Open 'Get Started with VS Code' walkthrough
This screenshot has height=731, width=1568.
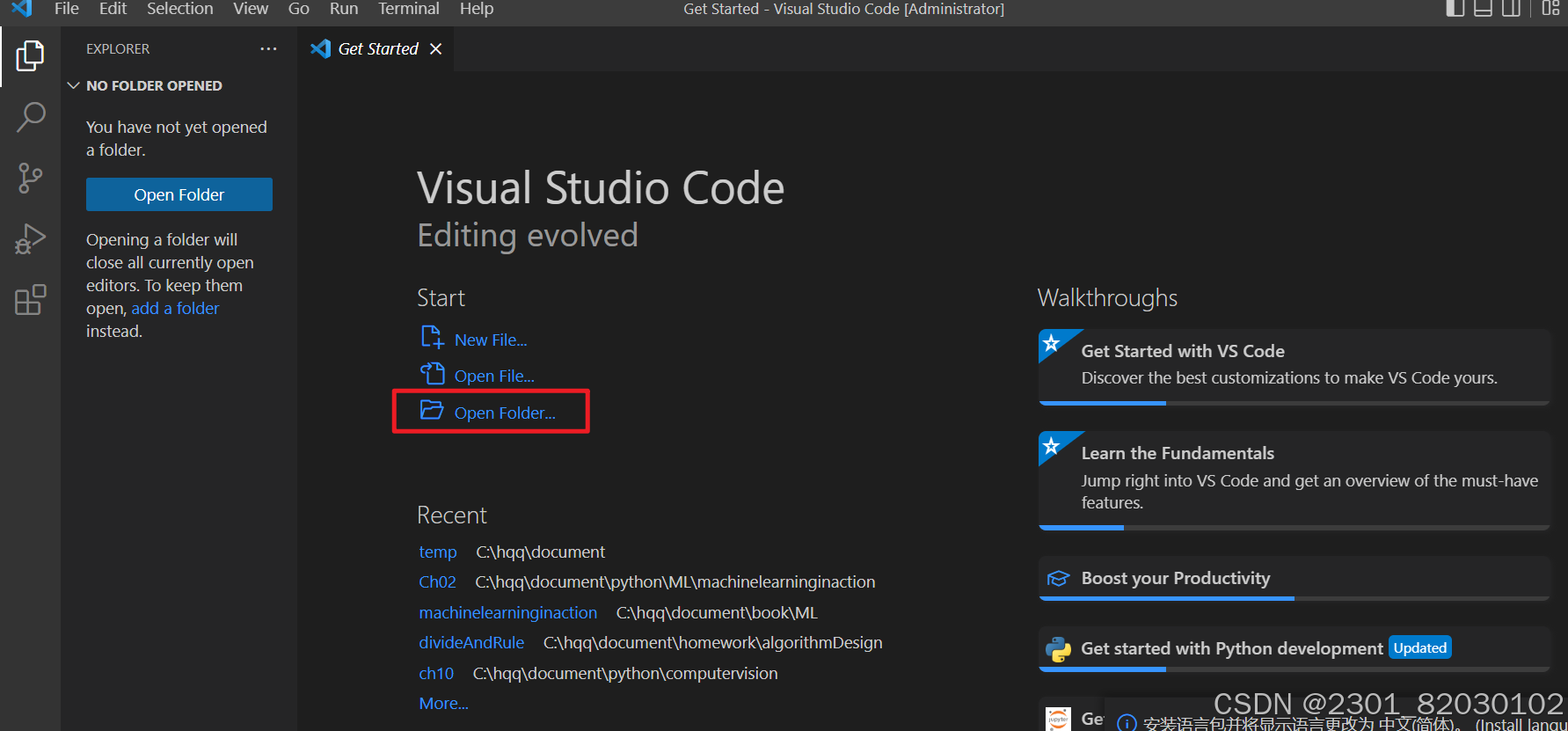click(x=1294, y=367)
